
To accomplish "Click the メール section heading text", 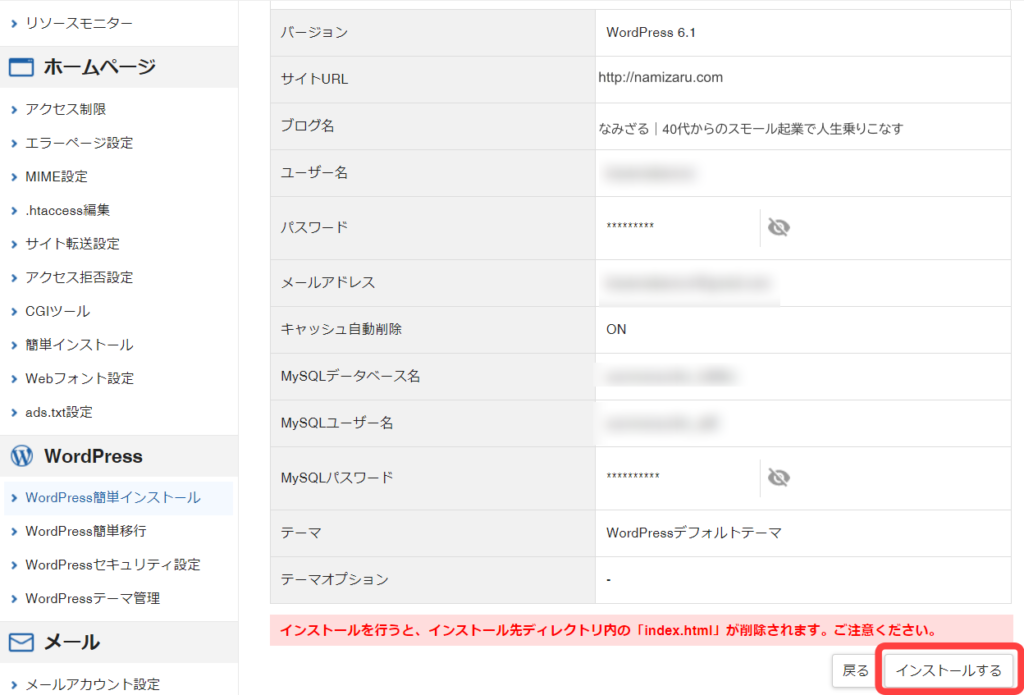I will point(72,643).
